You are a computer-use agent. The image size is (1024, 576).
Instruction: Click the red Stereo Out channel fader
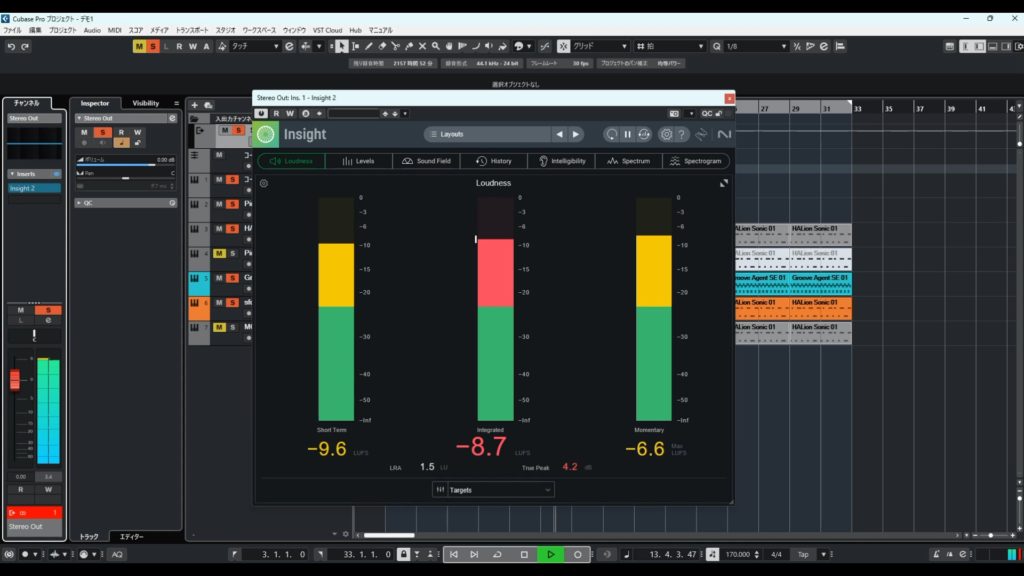point(15,379)
